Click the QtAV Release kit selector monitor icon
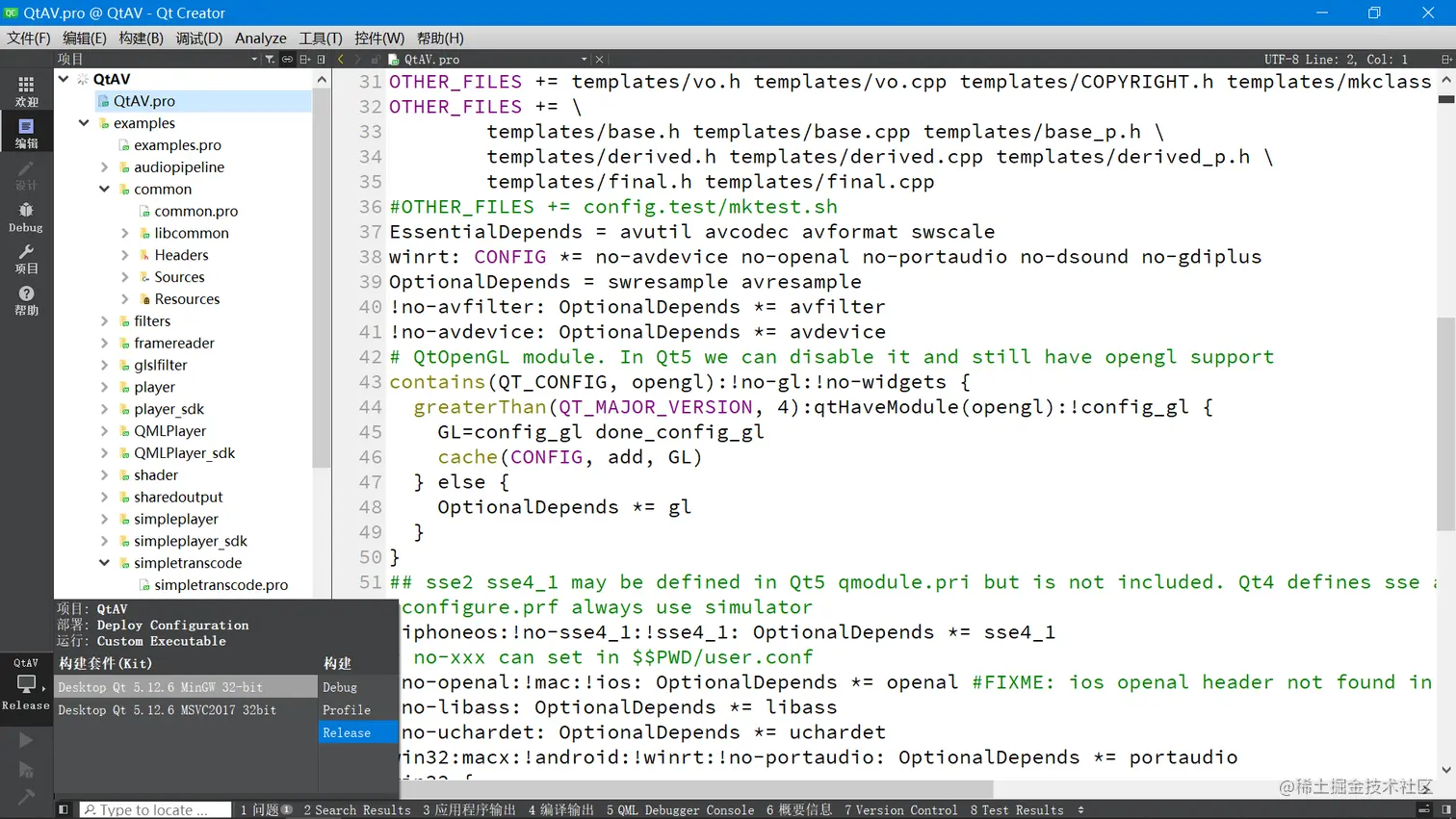 (x=26, y=684)
